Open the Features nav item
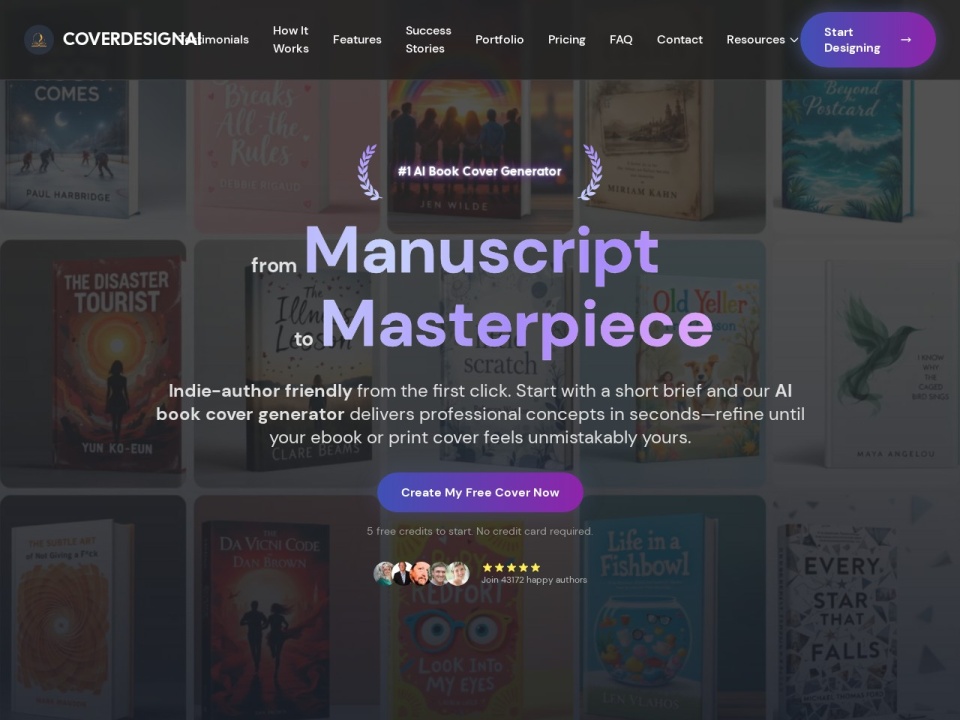The image size is (960, 720). point(357,40)
